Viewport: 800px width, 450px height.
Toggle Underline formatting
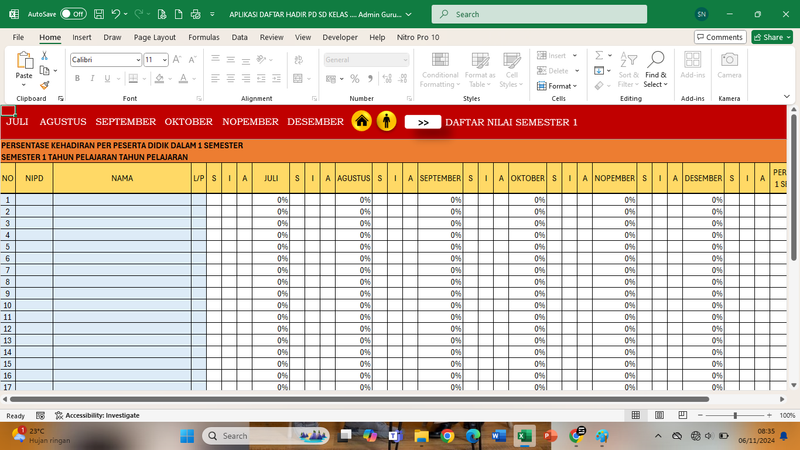point(107,79)
